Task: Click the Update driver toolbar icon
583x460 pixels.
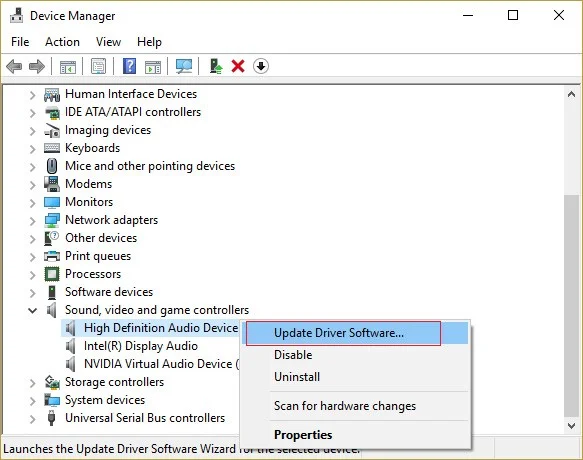Action: (x=216, y=67)
